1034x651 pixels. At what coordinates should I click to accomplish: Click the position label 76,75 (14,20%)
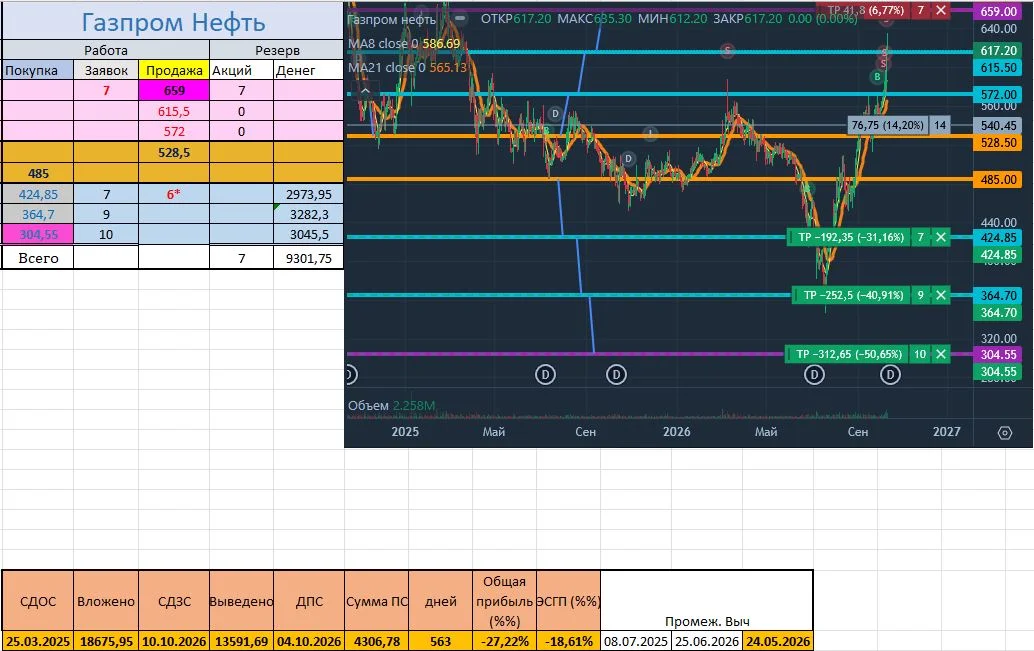(x=888, y=125)
